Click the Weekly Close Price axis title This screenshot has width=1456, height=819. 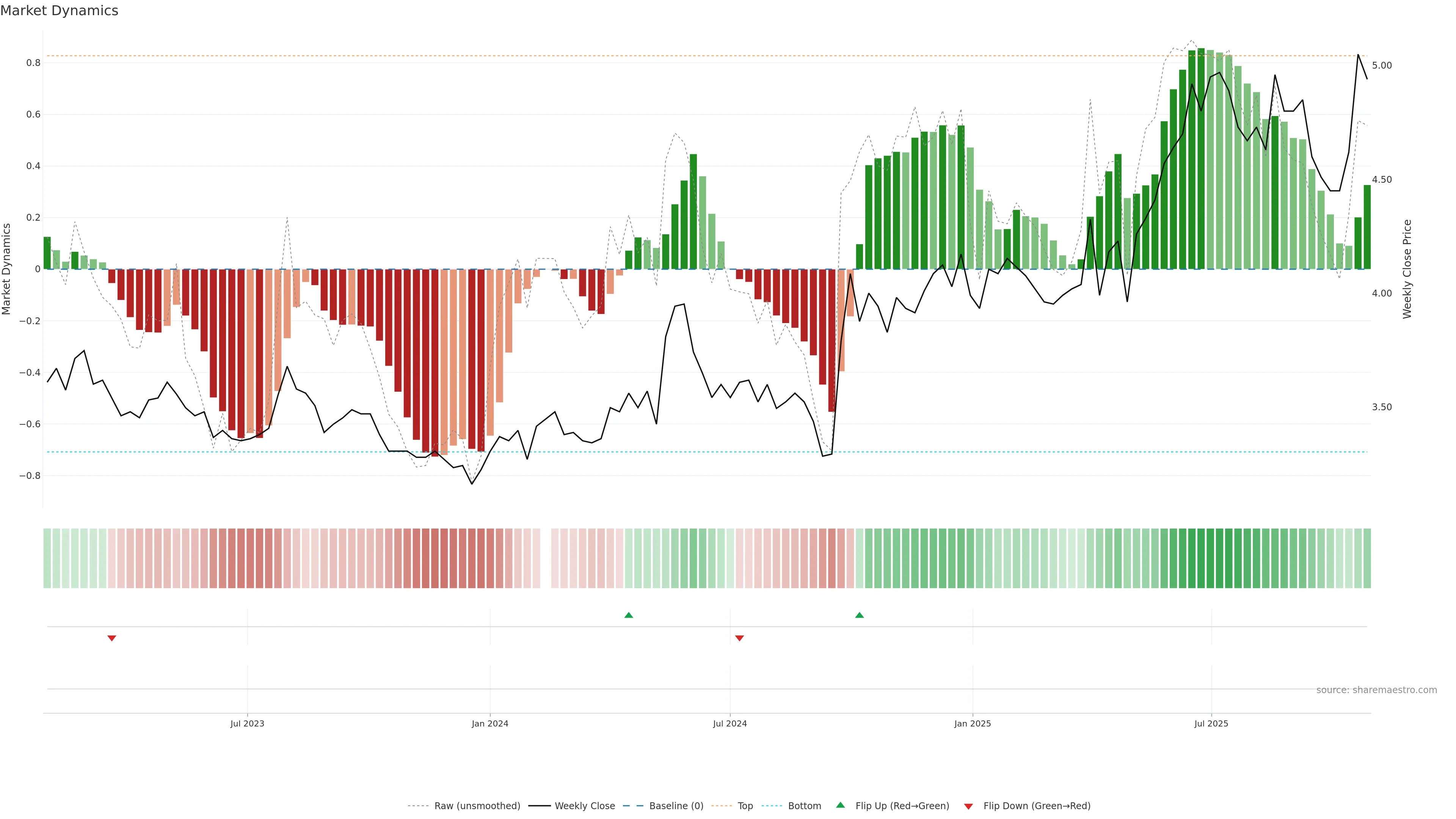click(x=1407, y=269)
